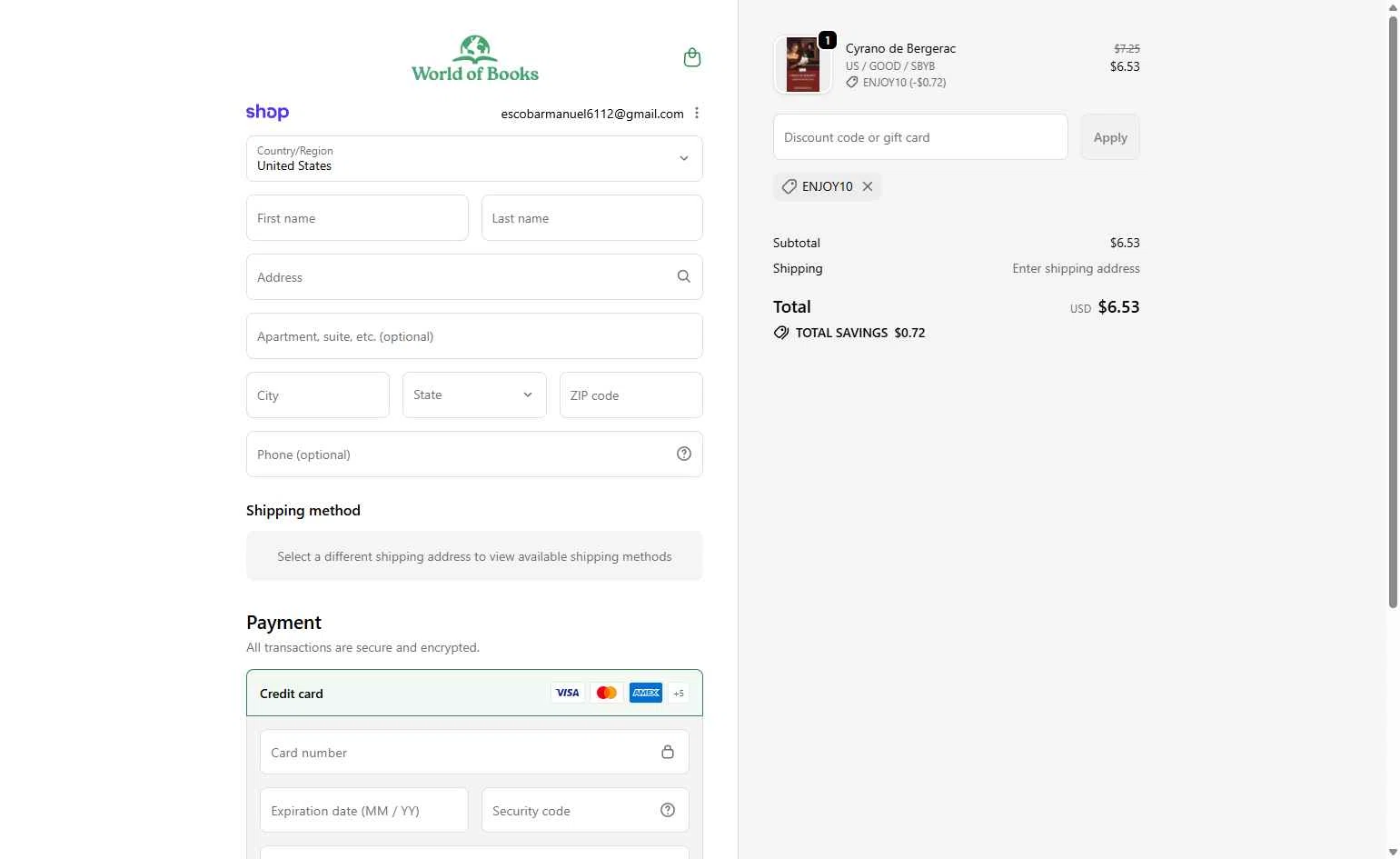The width and height of the screenshot is (1400, 859).
Task: Click the Shipping method heading
Action: pyautogui.click(x=303, y=510)
